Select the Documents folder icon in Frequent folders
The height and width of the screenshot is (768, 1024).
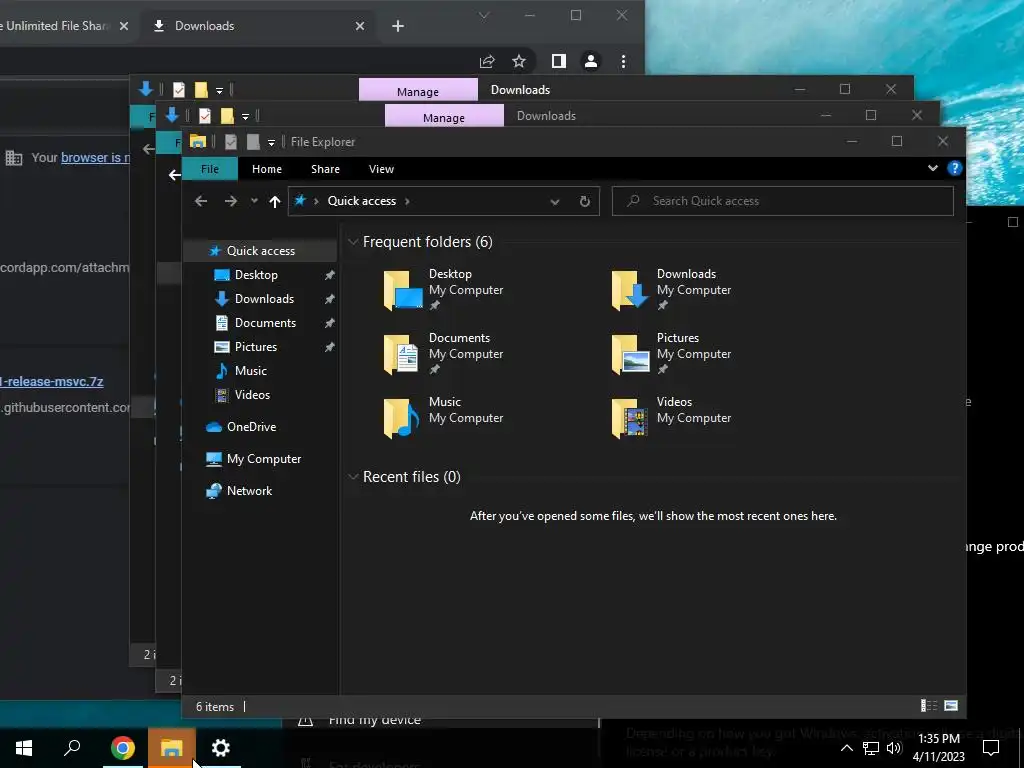tap(401, 354)
